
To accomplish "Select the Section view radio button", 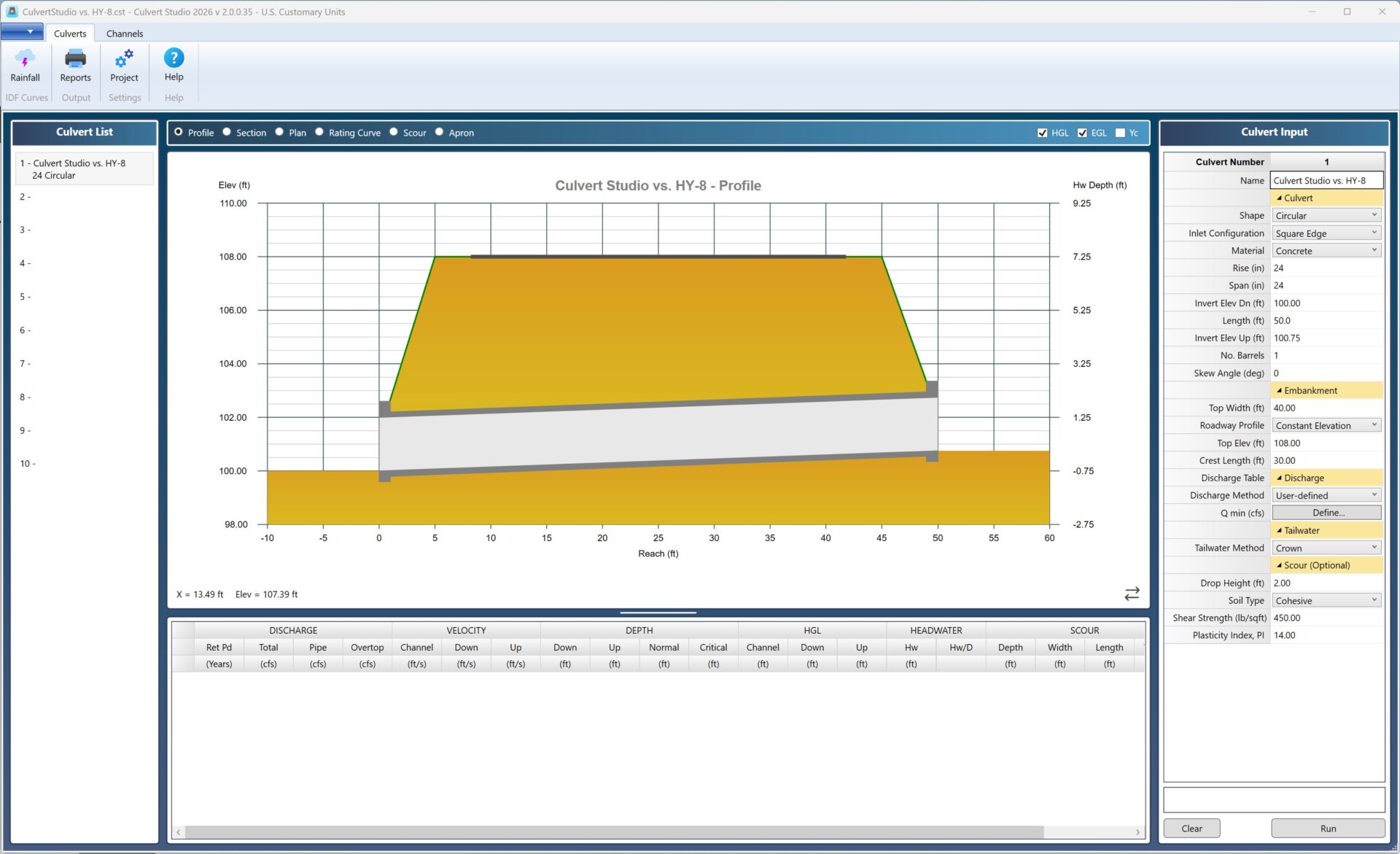I will [227, 132].
